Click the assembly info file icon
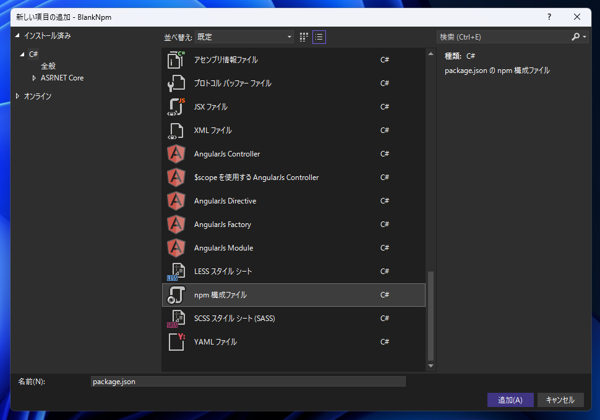The image size is (600, 420). [176, 60]
